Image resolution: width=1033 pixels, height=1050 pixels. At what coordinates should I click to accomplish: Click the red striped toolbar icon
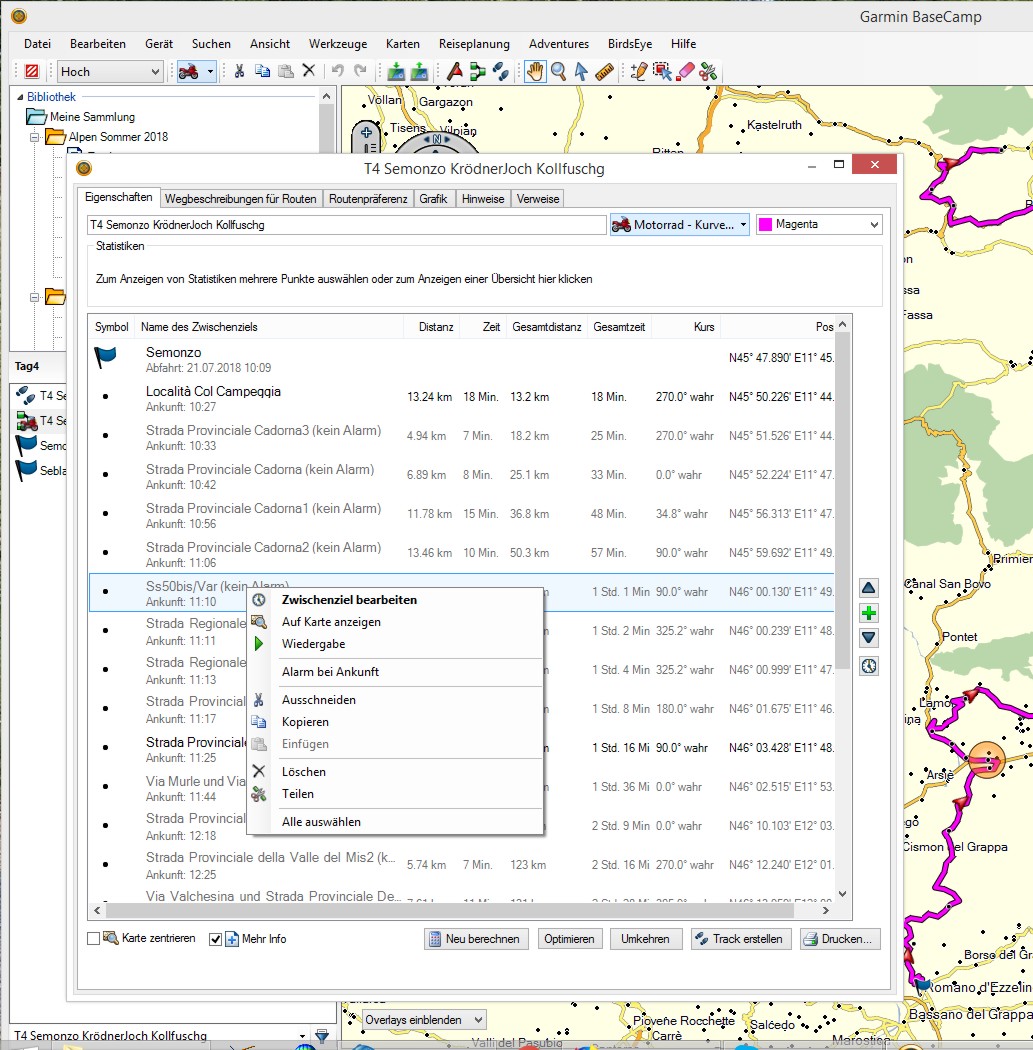[x=31, y=71]
